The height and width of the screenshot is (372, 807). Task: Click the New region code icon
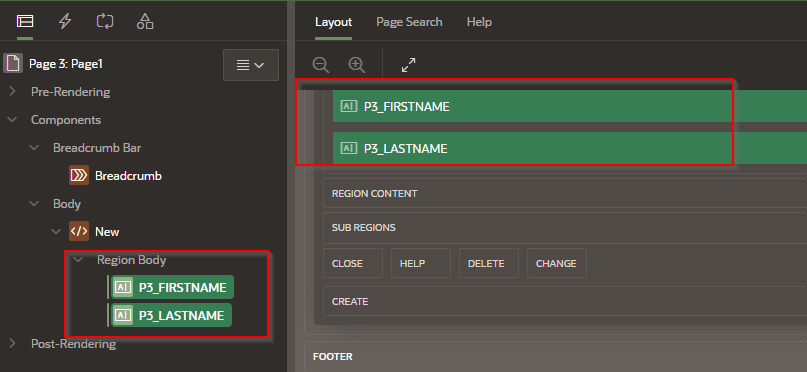79,232
